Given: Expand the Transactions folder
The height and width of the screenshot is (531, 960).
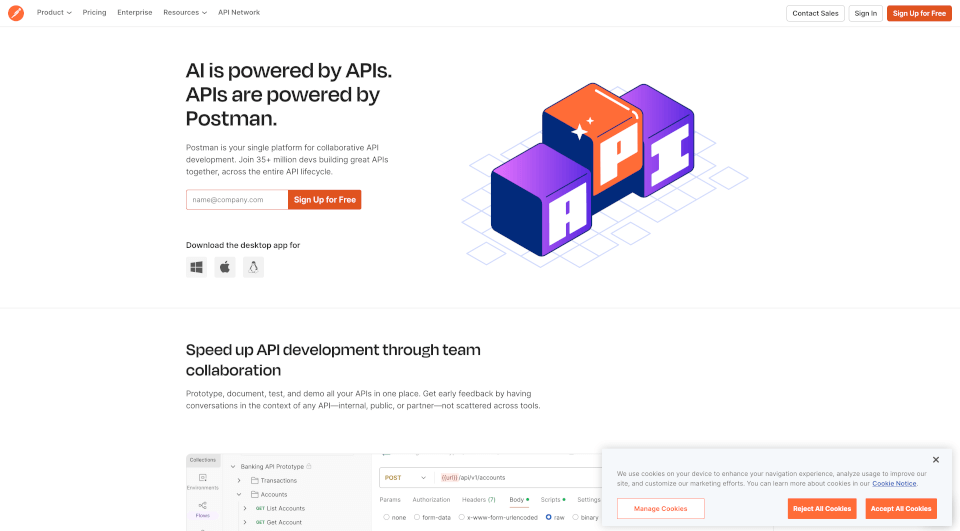Looking at the screenshot, I should click(239, 481).
